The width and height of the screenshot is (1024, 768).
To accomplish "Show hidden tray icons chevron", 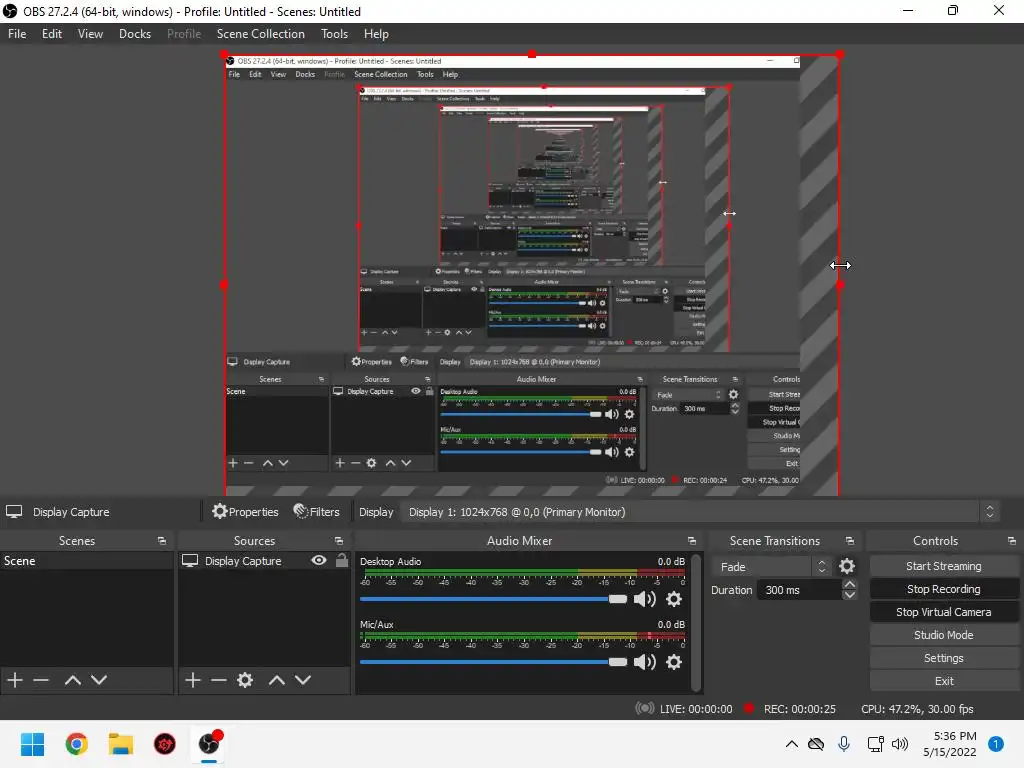I will pos(792,744).
